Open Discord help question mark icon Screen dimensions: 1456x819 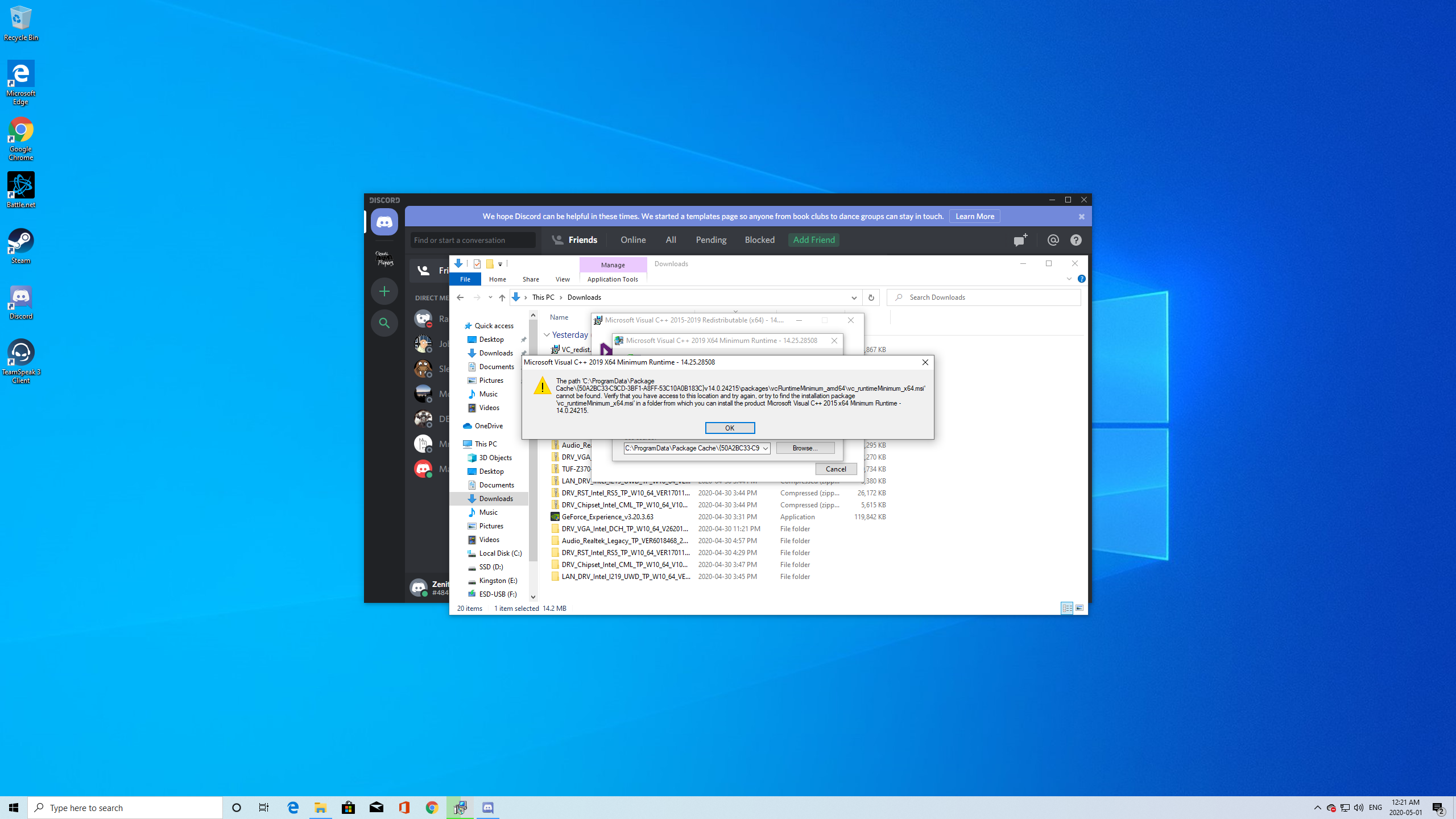click(x=1076, y=240)
